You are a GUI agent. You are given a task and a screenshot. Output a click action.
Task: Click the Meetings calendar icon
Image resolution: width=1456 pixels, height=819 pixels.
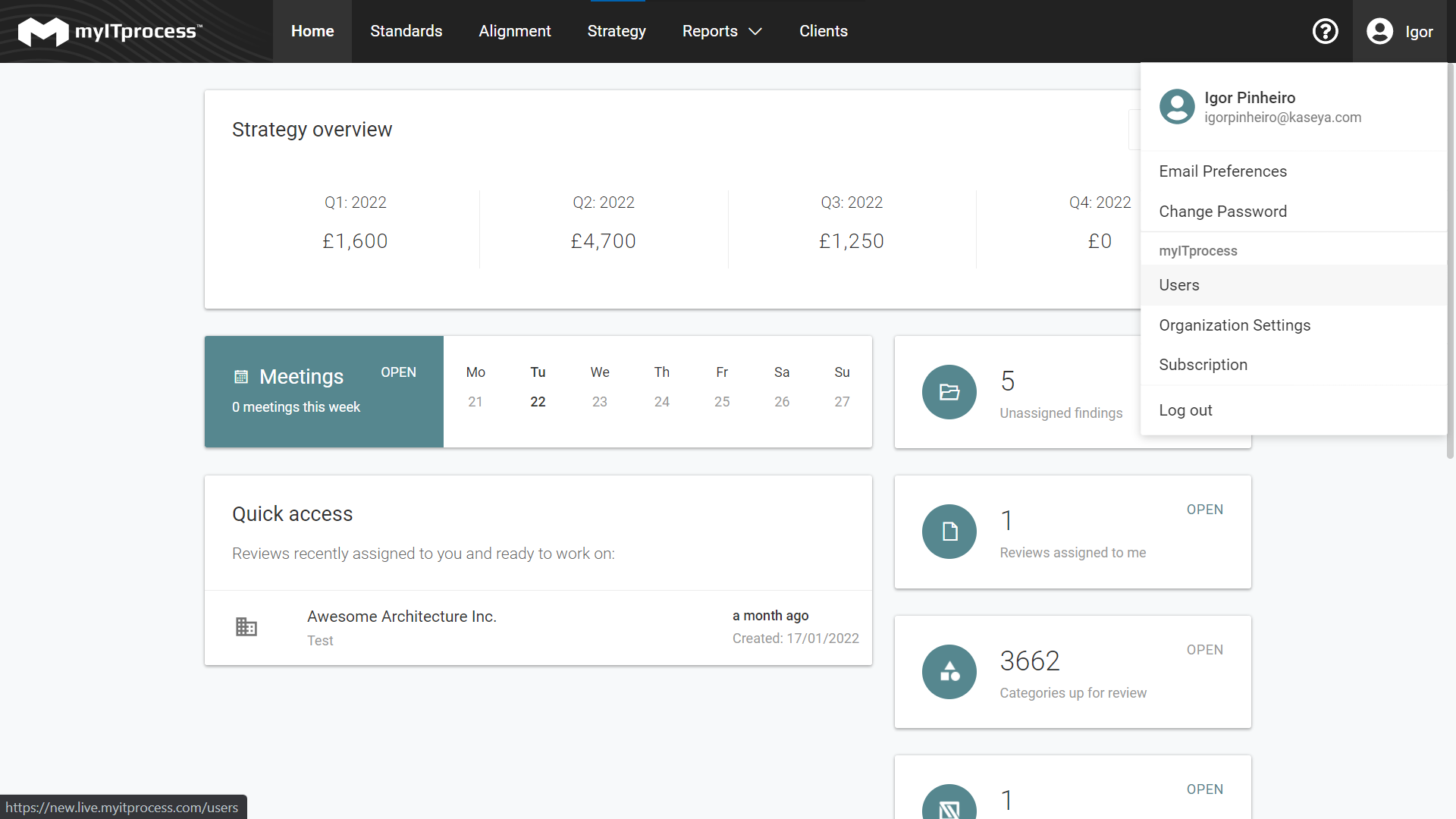pos(241,376)
